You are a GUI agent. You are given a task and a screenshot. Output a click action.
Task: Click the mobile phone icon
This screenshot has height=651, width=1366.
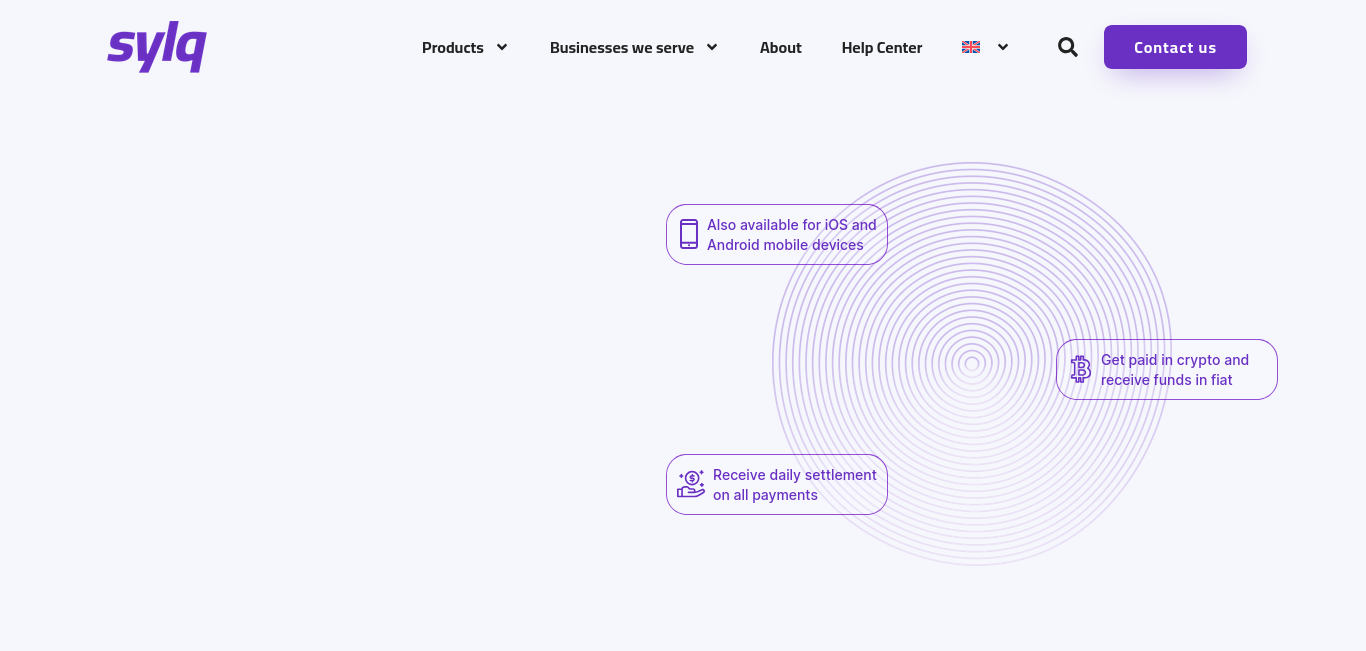pyautogui.click(x=689, y=234)
